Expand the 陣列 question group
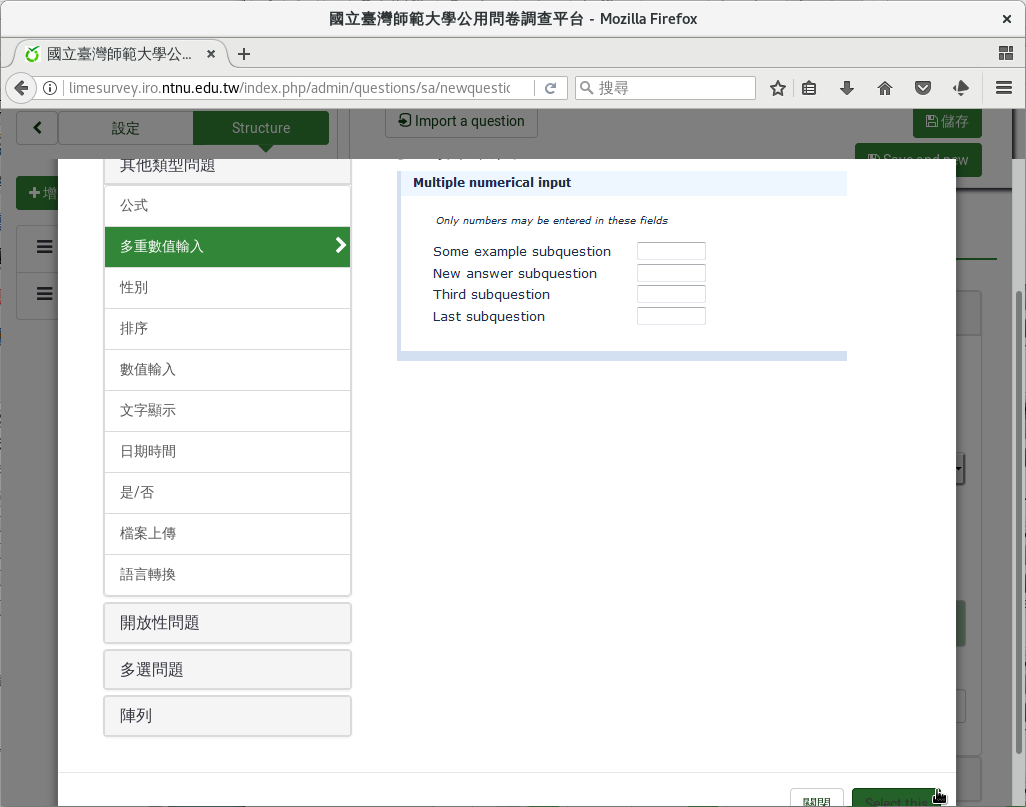 coord(227,716)
